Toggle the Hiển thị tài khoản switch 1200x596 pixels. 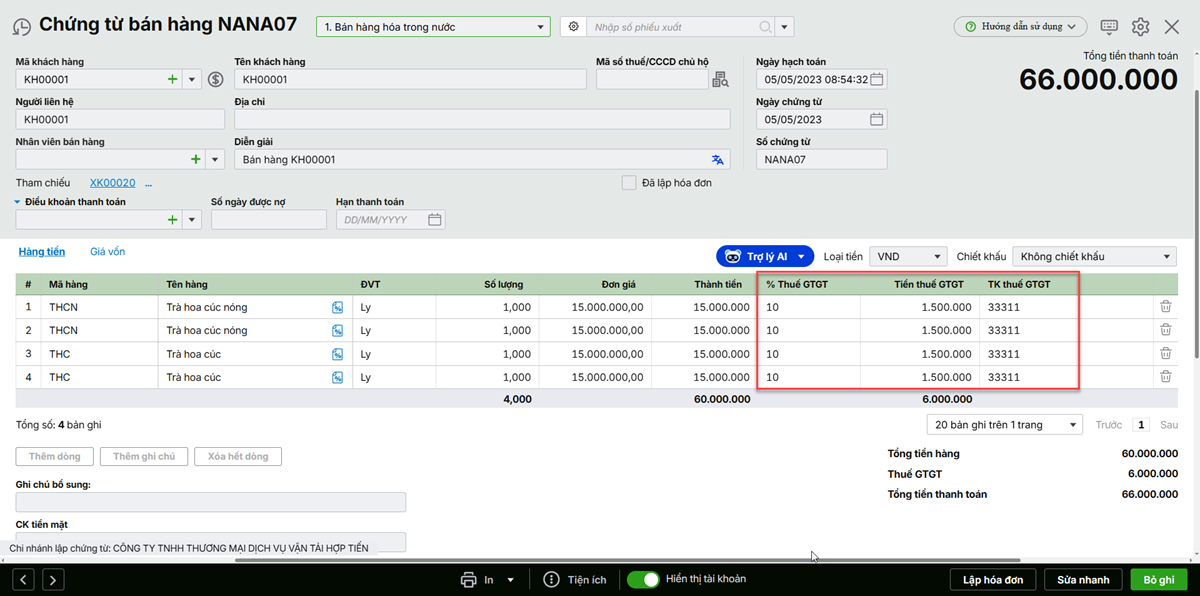click(x=644, y=580)
